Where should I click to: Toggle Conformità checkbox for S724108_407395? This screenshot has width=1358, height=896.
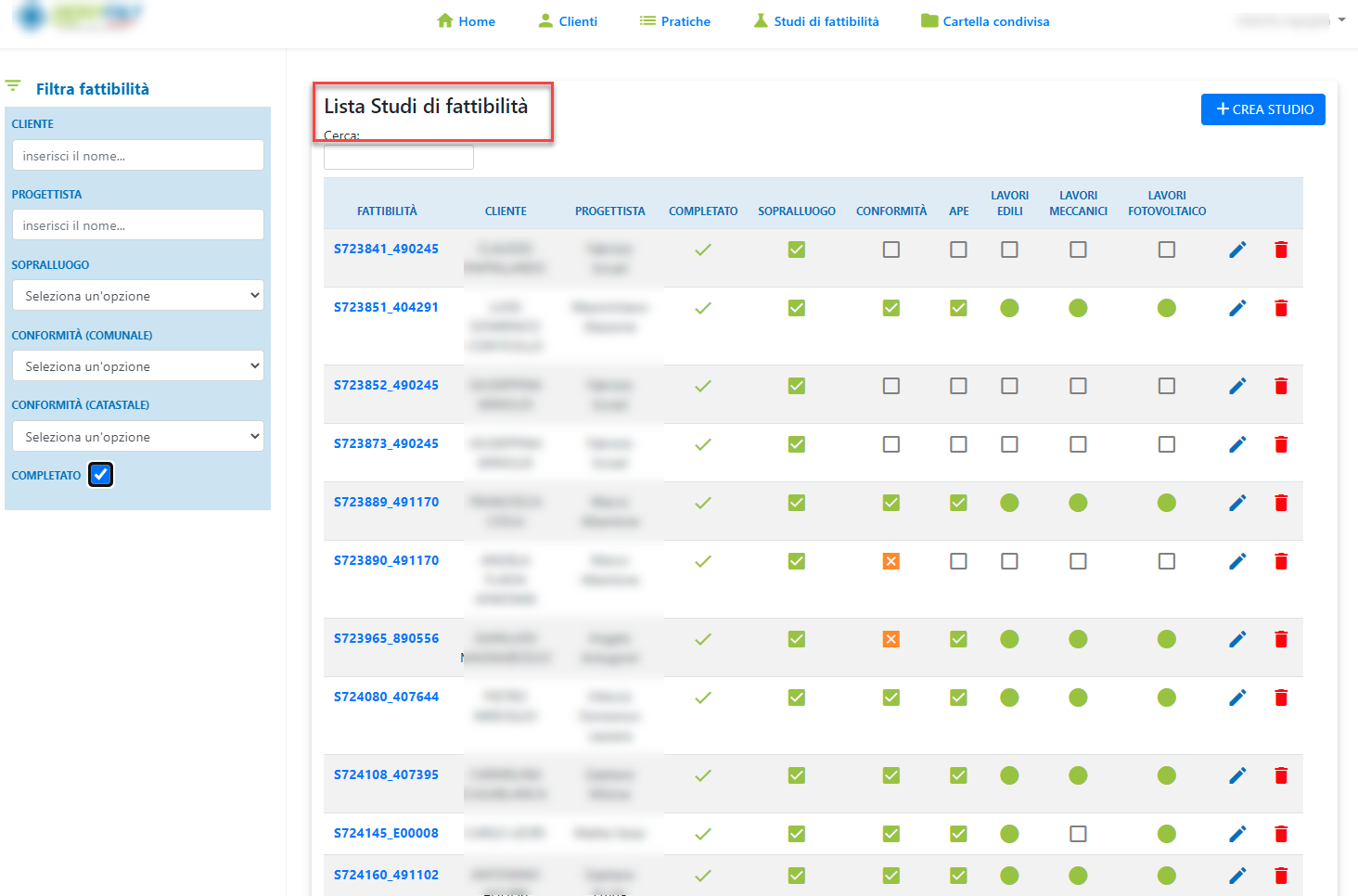pos(891,775)
